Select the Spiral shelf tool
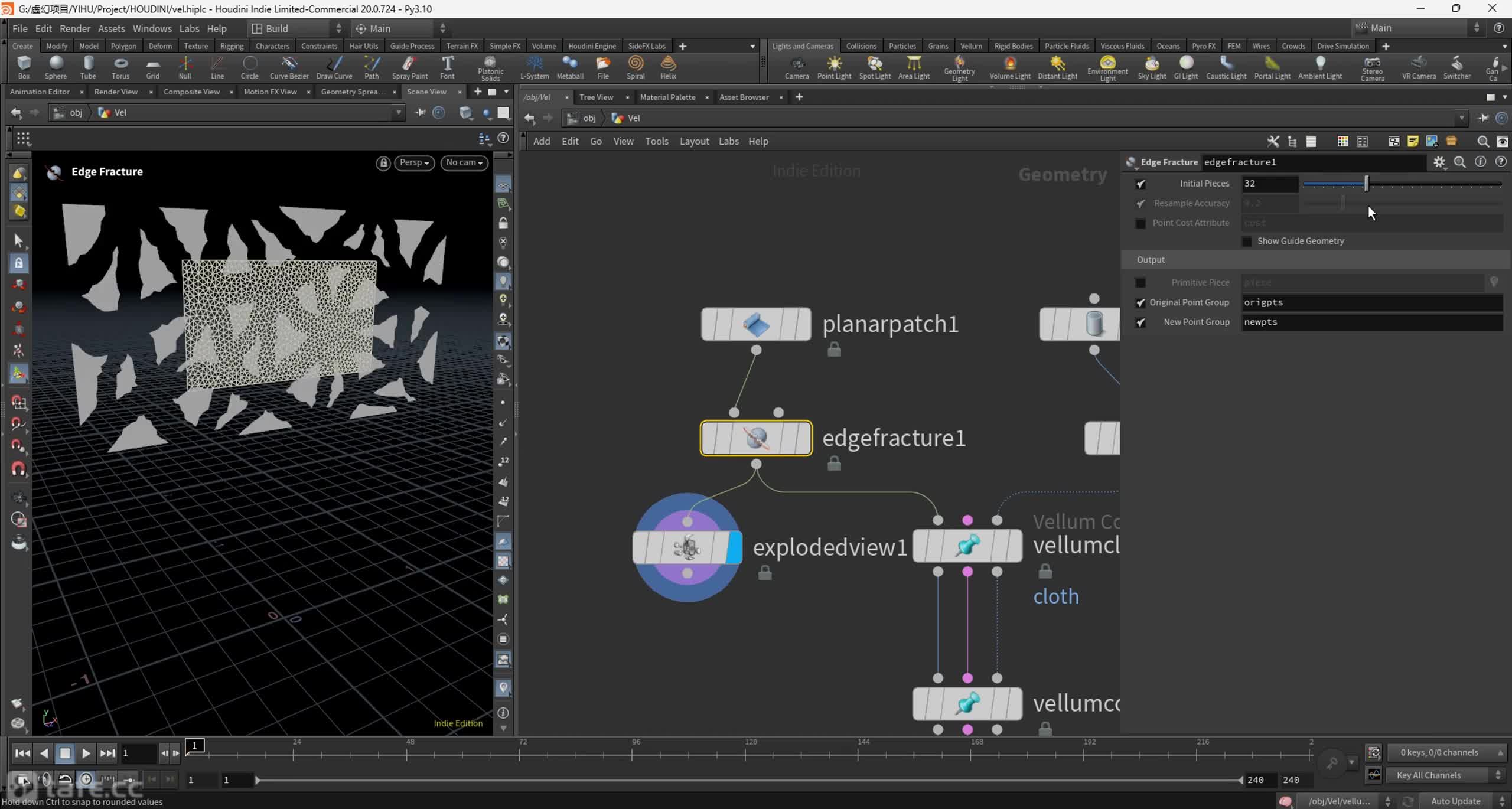Image resolution: width=1512 pixels, height=809 pixels. click(636, 67)
